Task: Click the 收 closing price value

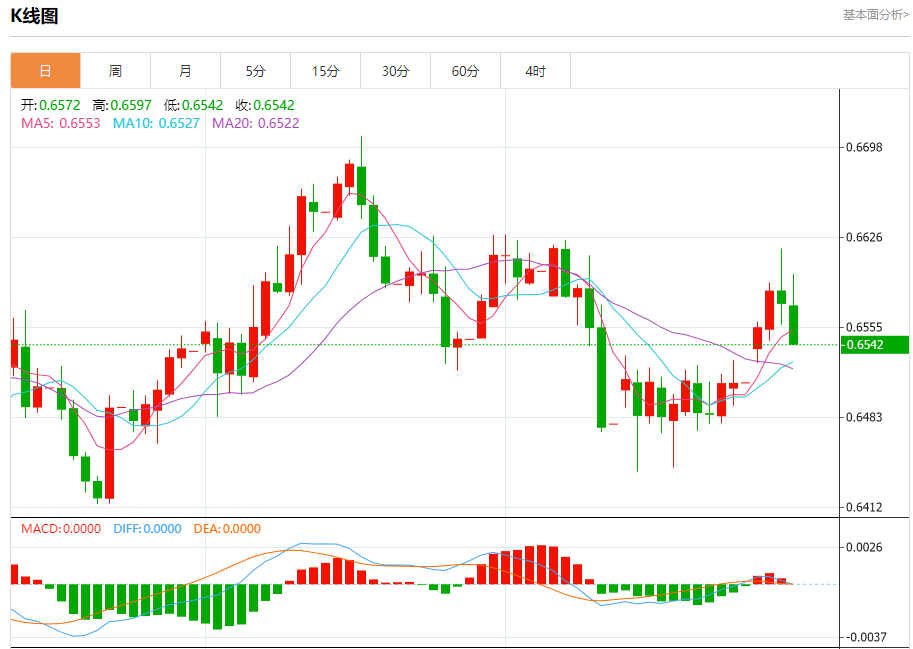Action: (264, 105)
